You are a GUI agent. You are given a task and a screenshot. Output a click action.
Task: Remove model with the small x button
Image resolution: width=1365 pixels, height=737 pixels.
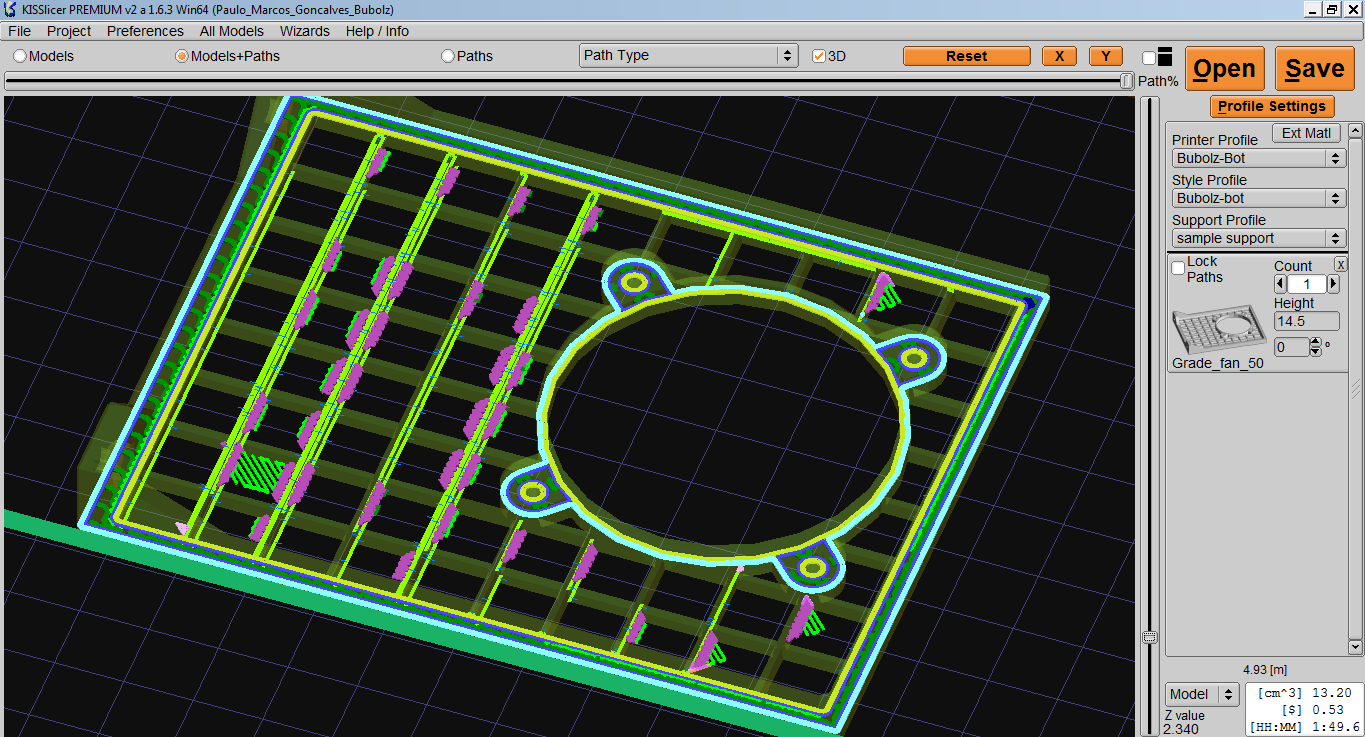coord(1340,264)
